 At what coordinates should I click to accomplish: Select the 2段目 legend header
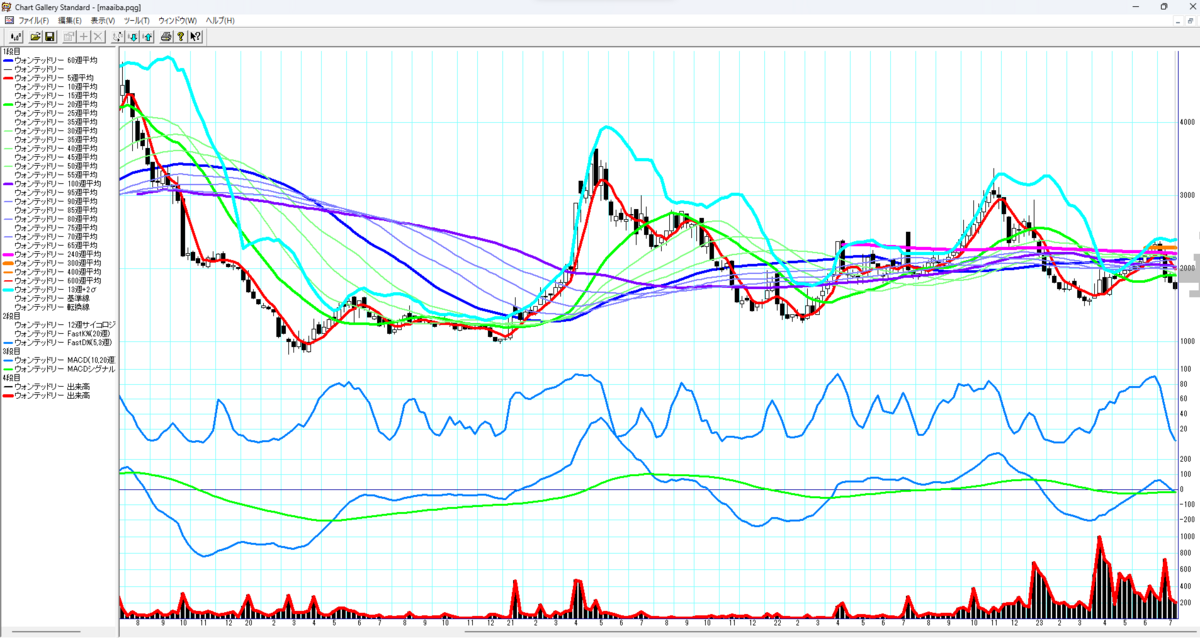click(x=11, y=316)
